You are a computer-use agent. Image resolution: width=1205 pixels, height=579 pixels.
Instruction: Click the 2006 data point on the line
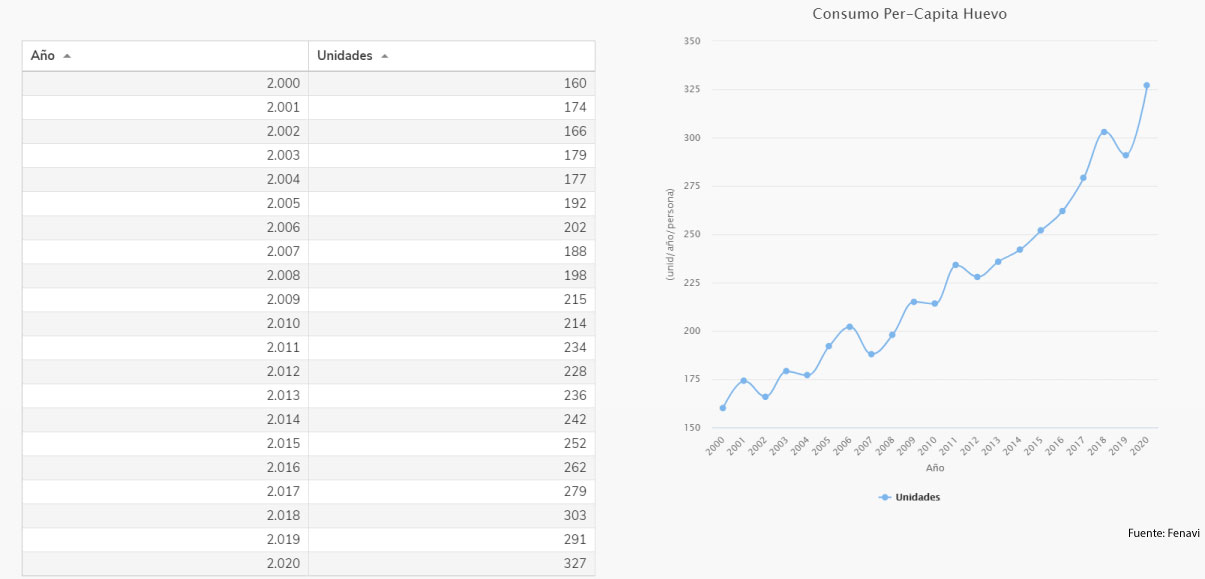pos(850,327)
